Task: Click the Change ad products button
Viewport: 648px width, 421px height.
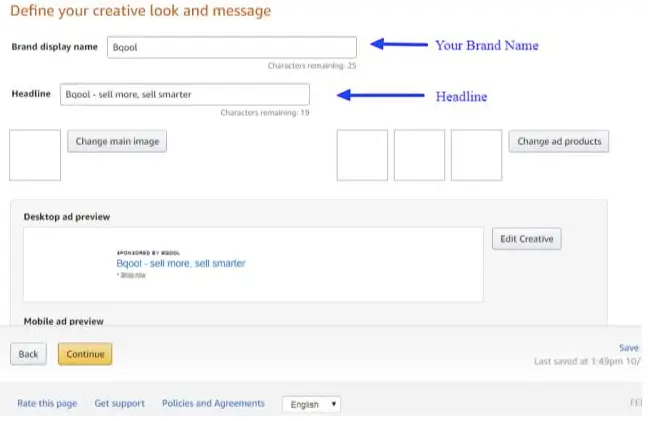Action: coord(559,141)
